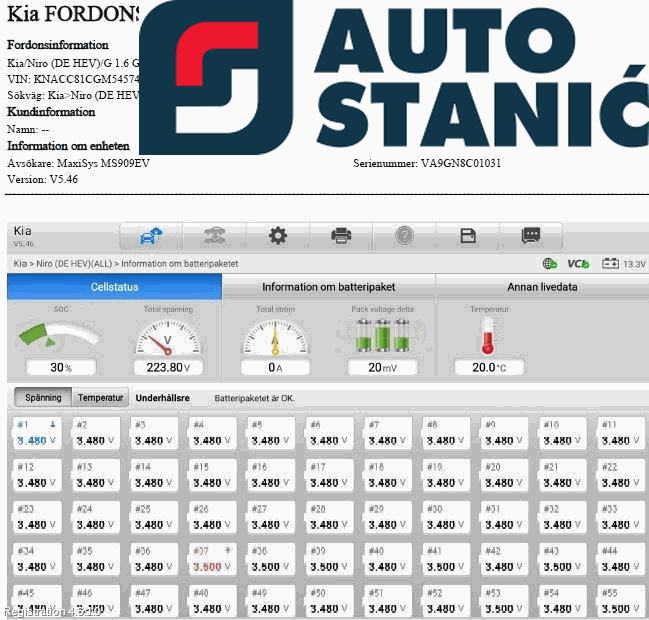The height and width of the screenshot is (620, 649).
Task: Save data with the floppy disk icon
Action: pos(468,236)
